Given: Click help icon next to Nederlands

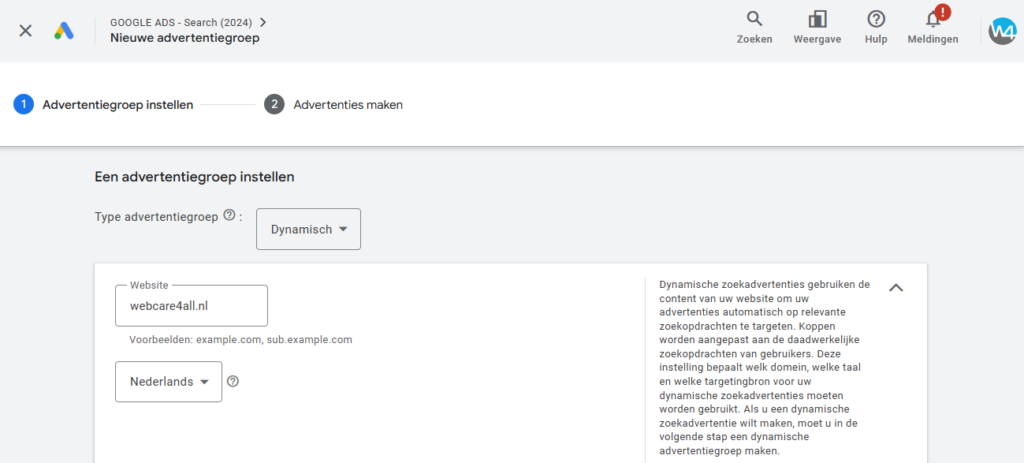Looking at the screenshot, I should pos(233,381).
